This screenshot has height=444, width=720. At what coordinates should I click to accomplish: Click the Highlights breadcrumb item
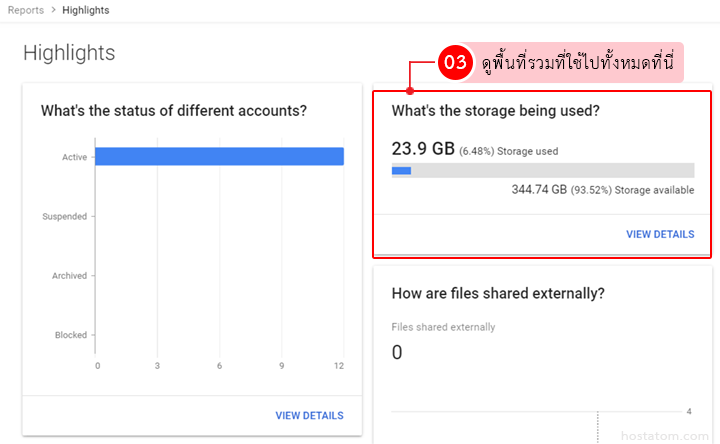(85, 10)
